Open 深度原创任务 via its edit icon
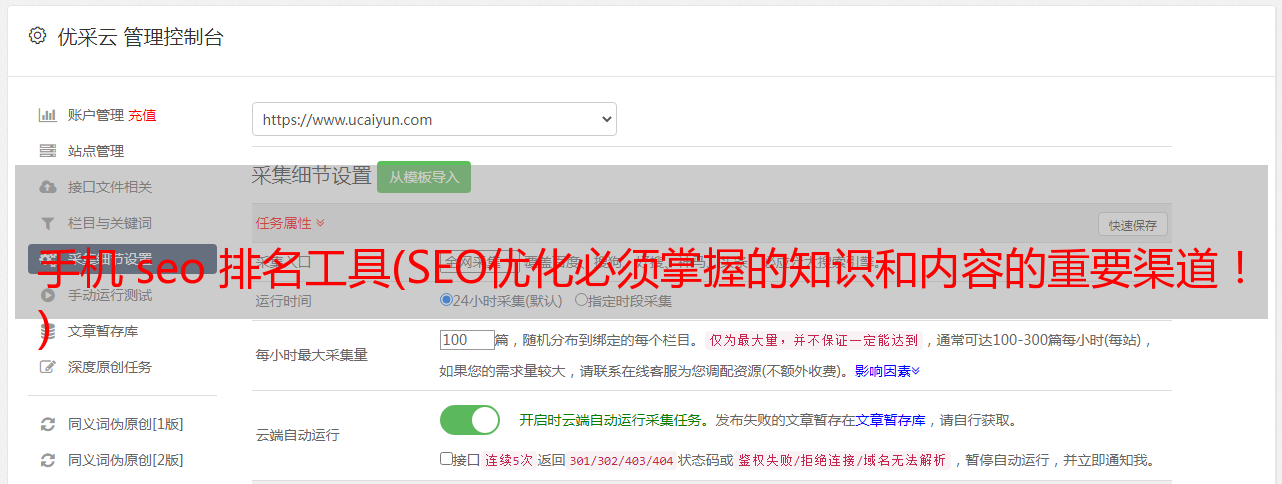The image size is (1282, 484). point(47,367)
